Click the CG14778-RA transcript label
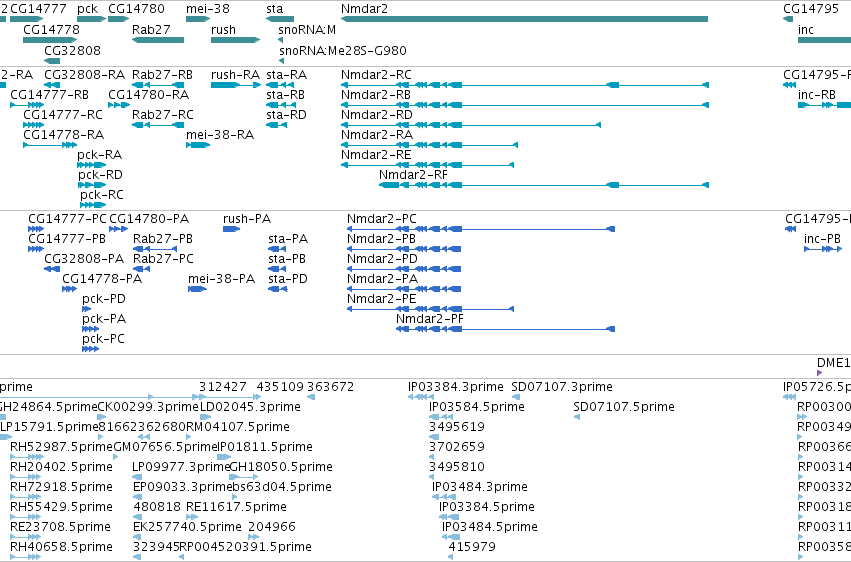Viewport: 851px width, 562px height. coord(63,134)
